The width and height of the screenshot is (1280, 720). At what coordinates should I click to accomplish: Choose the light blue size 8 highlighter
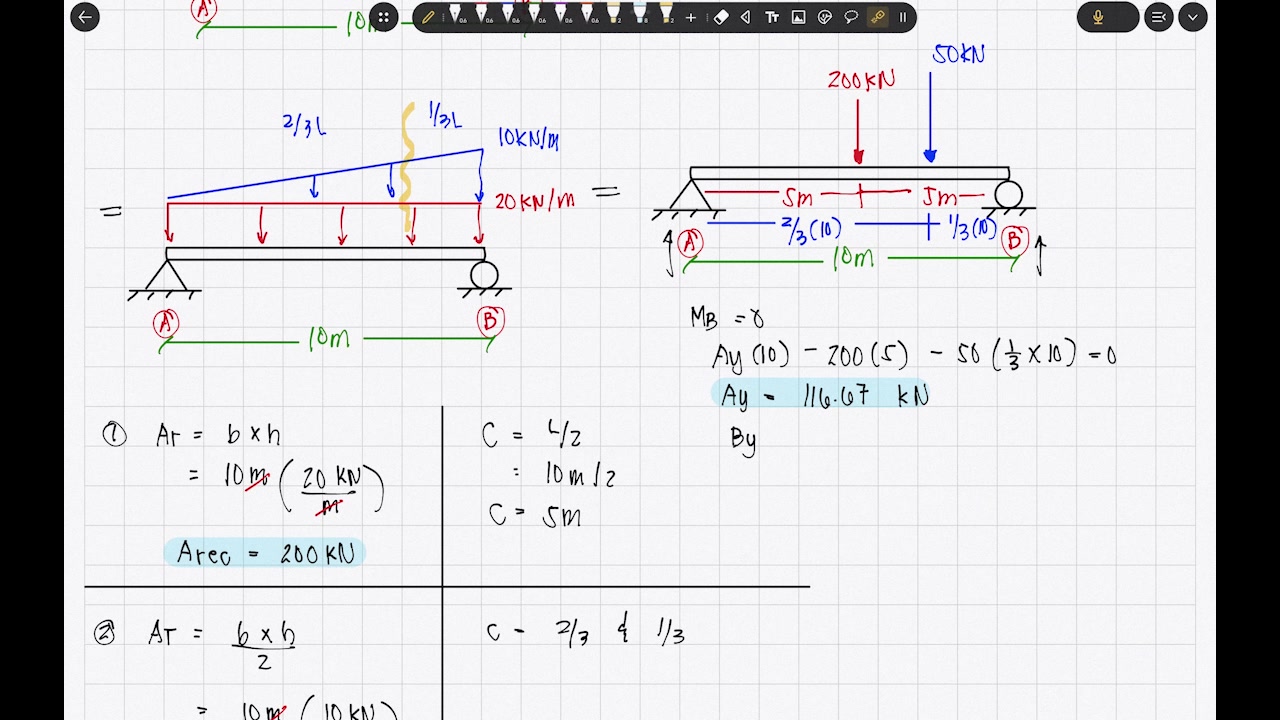pyautogui.click(x=640, y=15)
